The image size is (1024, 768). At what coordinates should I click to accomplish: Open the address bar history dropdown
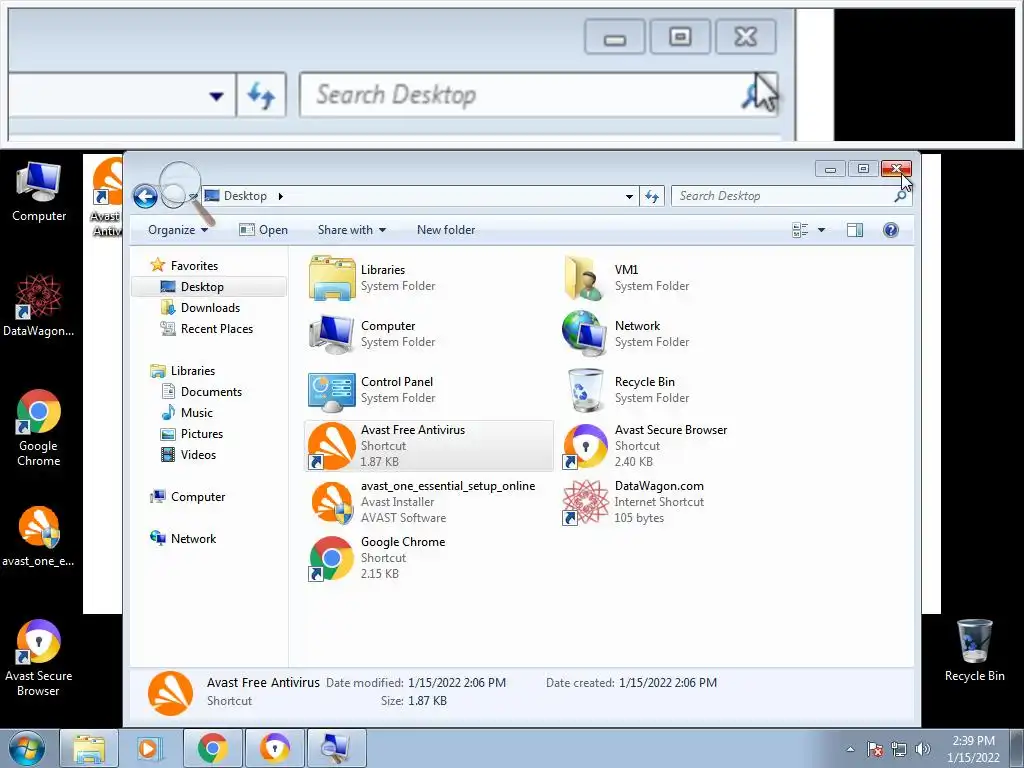tap(629, 196)
